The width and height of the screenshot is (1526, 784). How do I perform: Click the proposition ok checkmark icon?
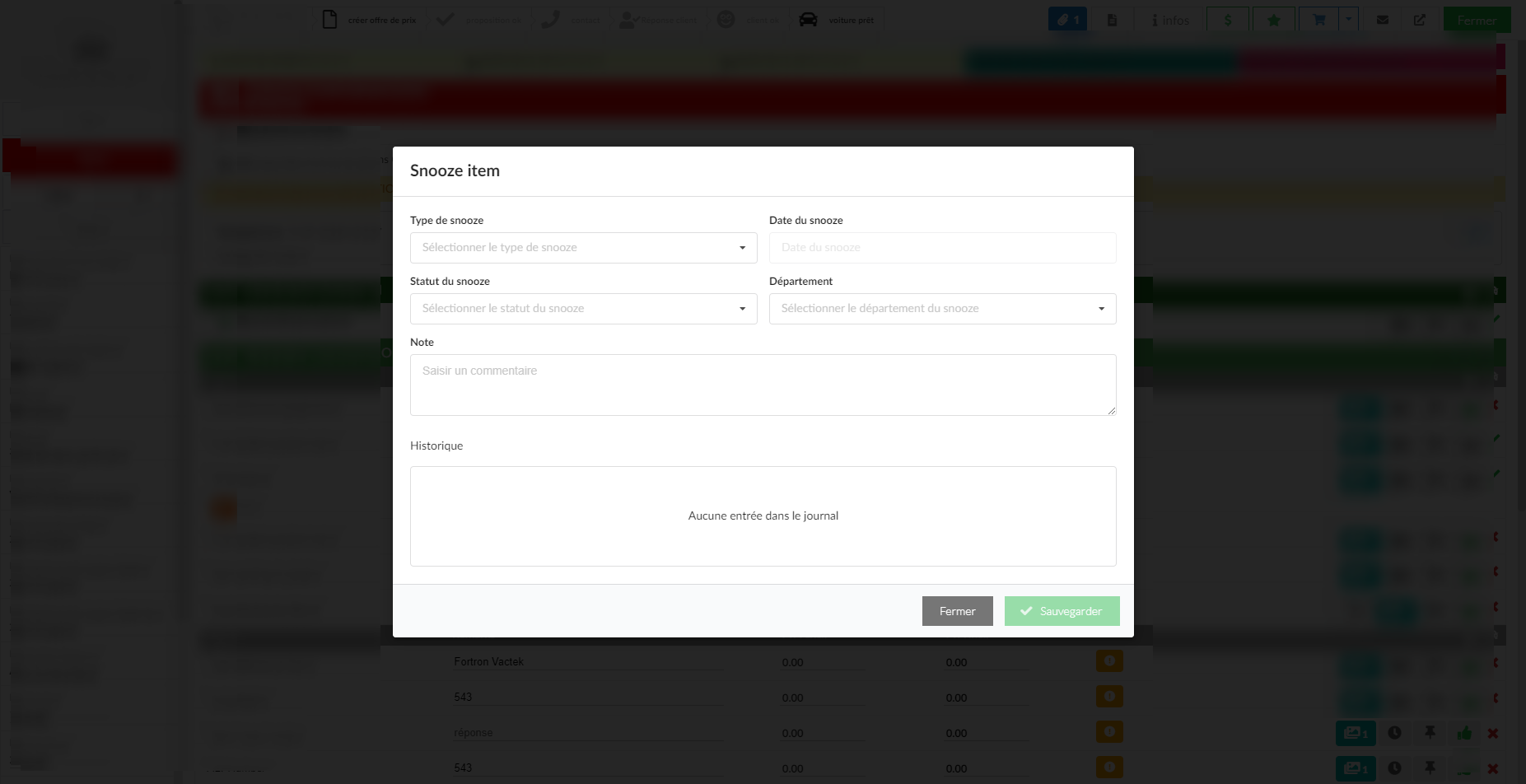point(445,20)
